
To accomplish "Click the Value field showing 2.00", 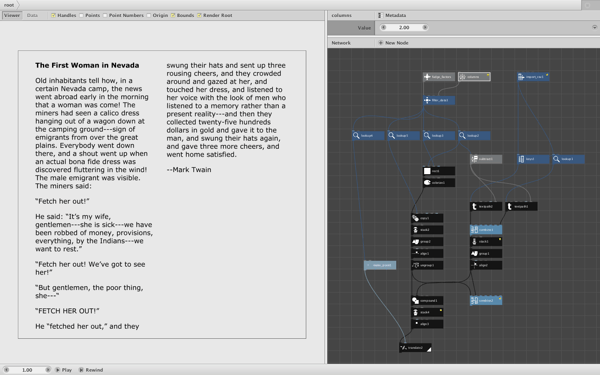I will 404,28.
